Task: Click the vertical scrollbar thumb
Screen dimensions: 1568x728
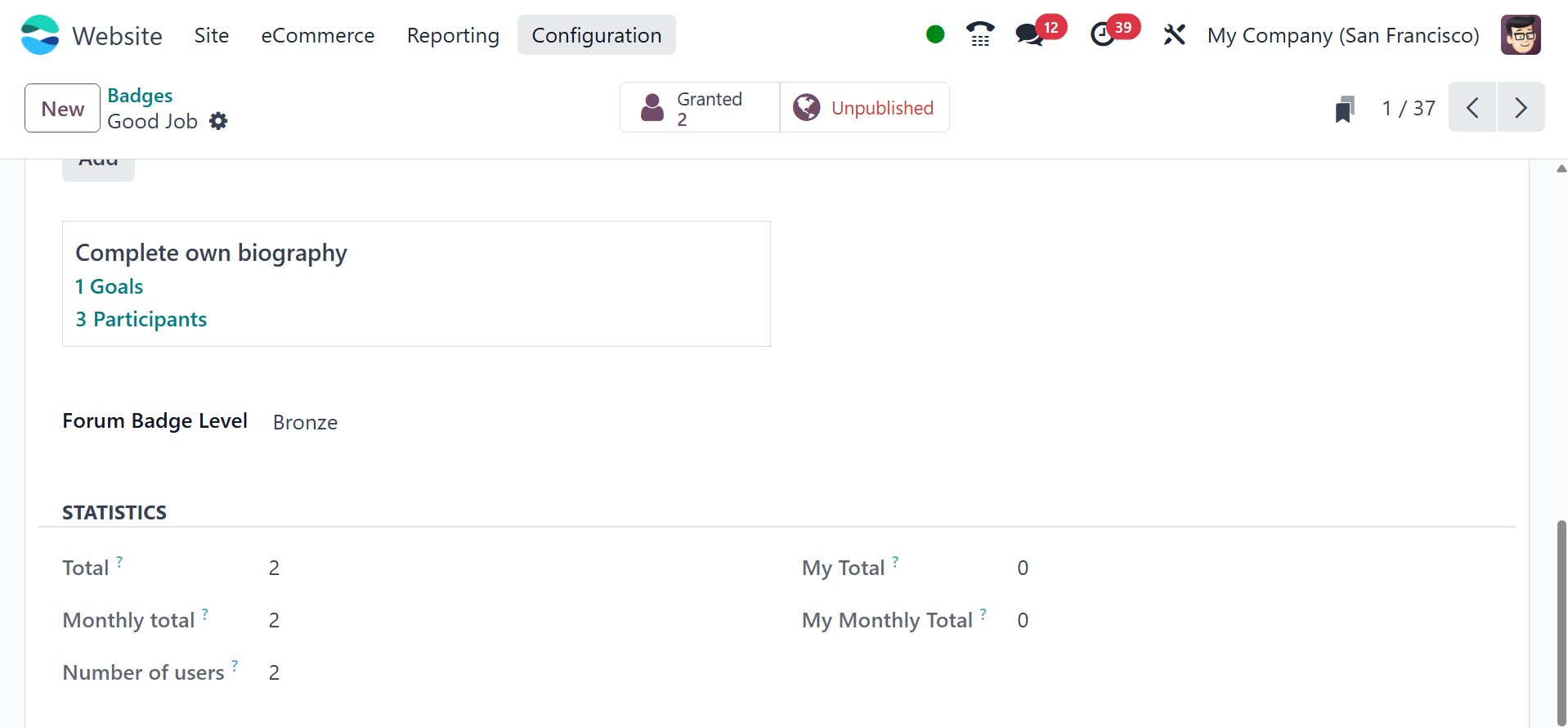Action: [x=1561, y=622]
